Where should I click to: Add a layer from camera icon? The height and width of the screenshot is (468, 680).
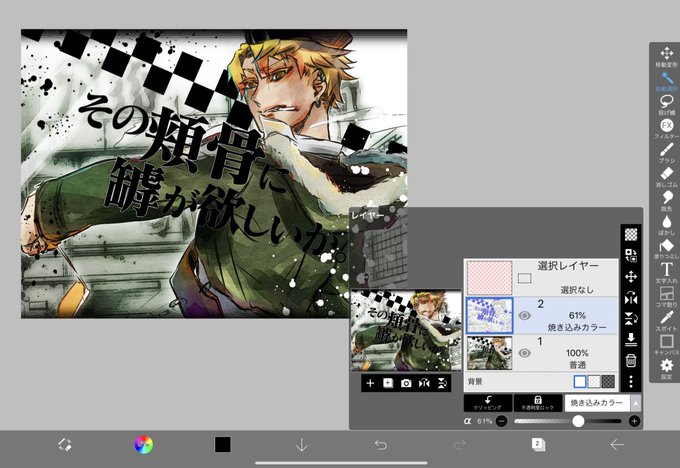point(406,383)
